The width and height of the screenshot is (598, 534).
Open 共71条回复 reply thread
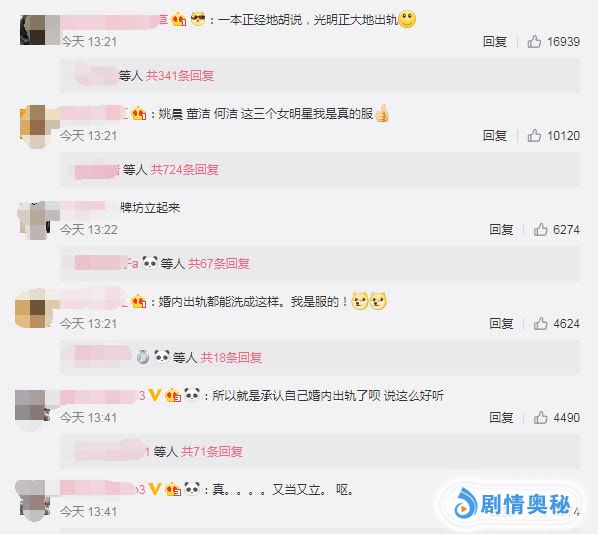click(212, 452)
